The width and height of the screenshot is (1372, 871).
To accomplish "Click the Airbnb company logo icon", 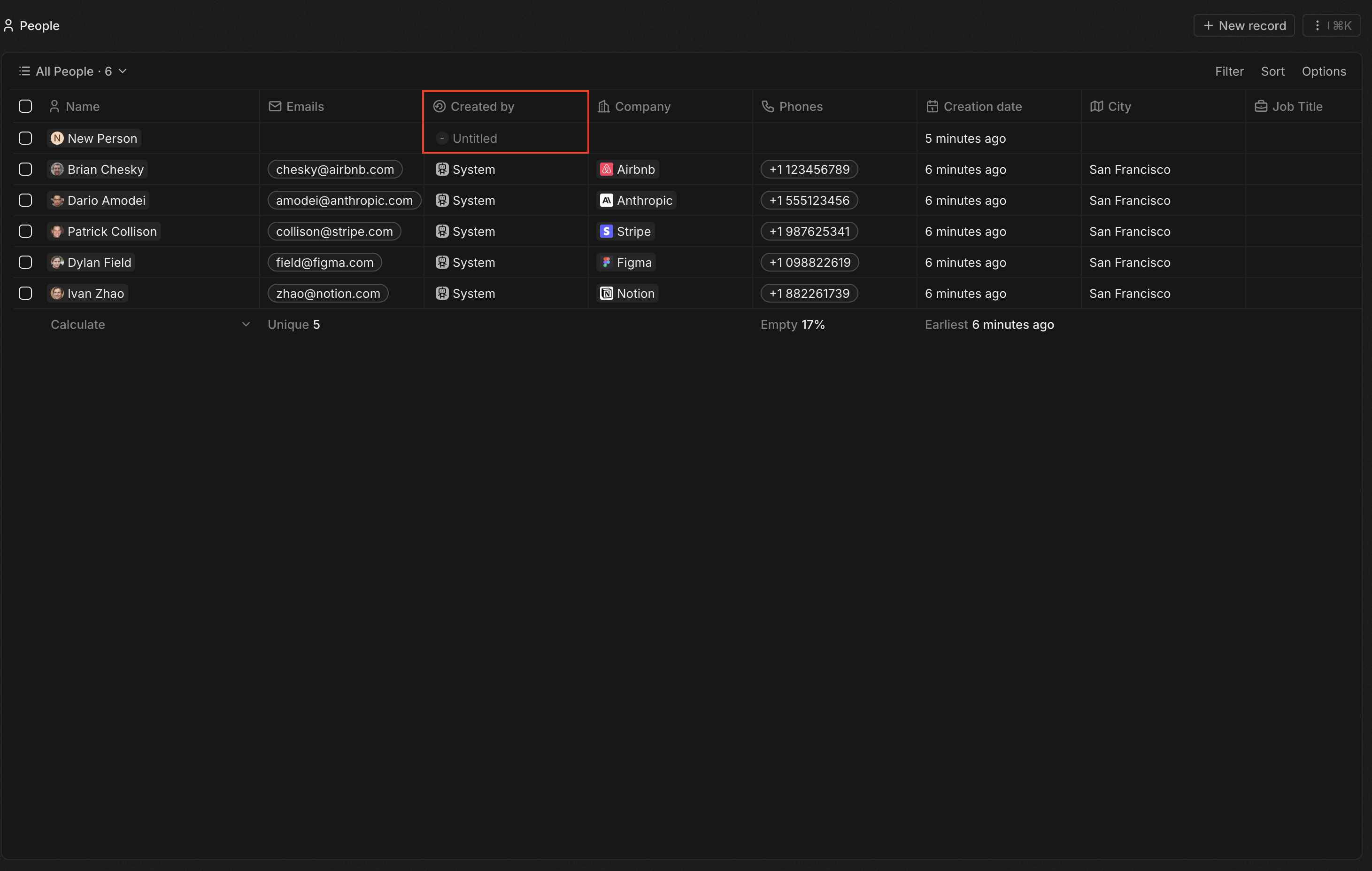I will 606,169.
